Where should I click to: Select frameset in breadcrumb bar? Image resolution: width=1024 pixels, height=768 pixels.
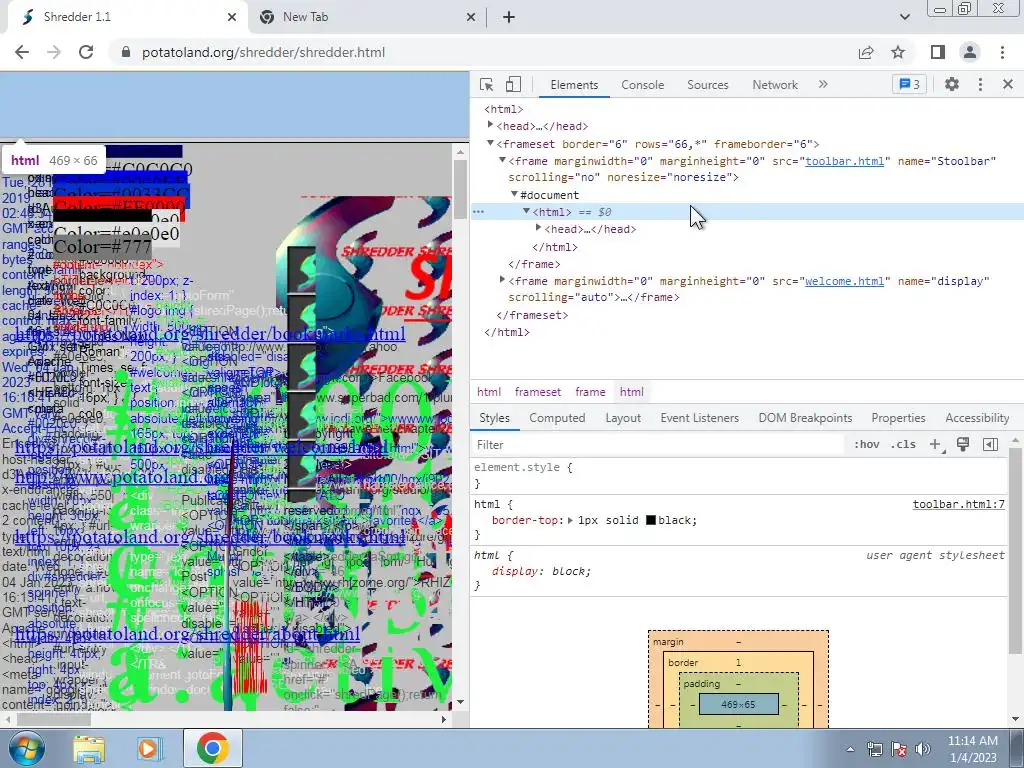[x=537, y=392]
